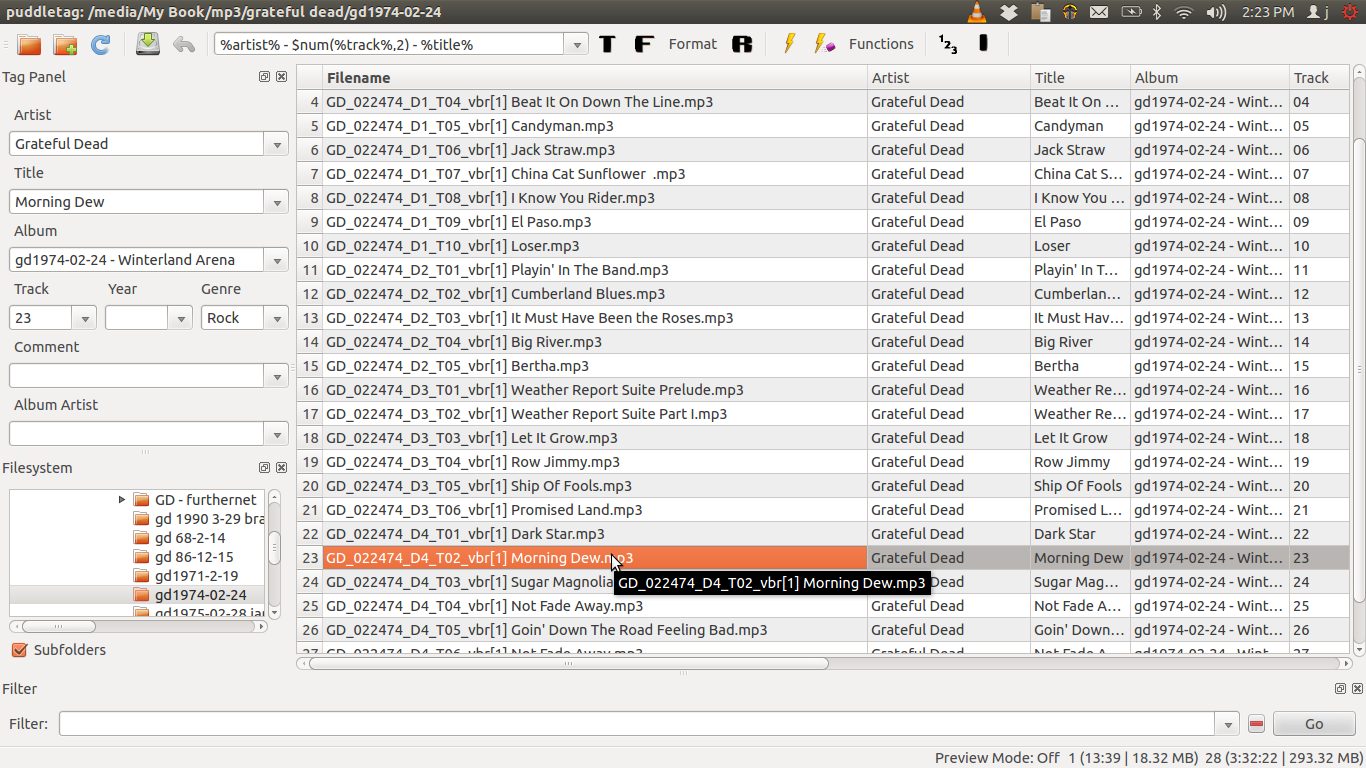Viewport: 1366px width, 768px height.
Task: Open the Dropbox tray icon
Action: (x=1008, y=12)
